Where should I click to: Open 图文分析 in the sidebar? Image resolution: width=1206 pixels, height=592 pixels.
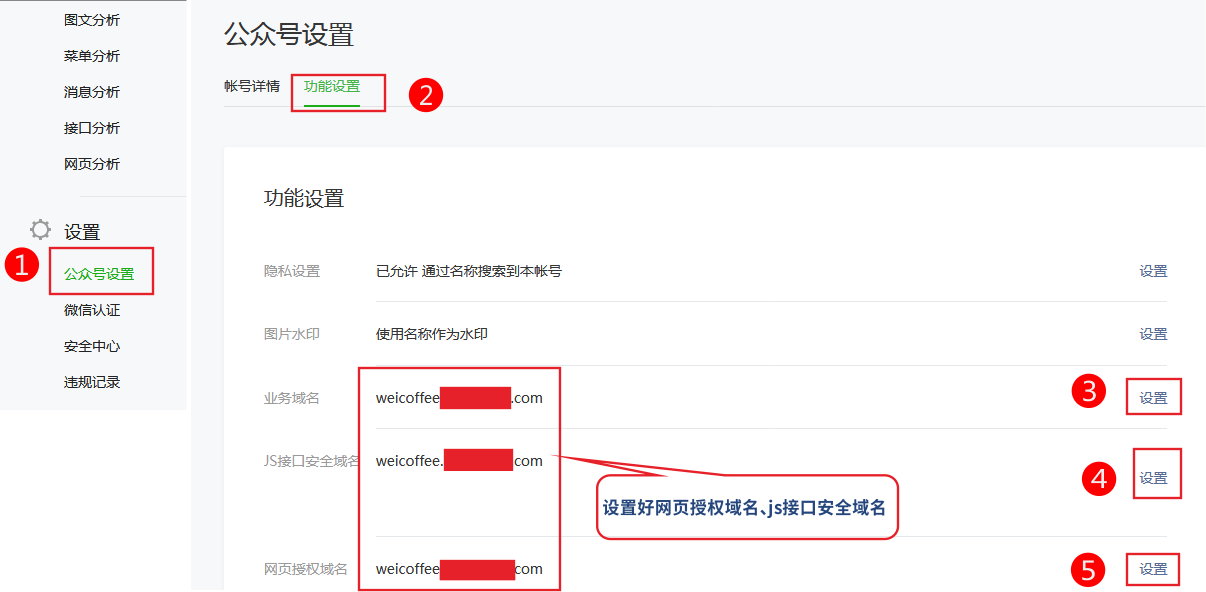click(92, 20)
